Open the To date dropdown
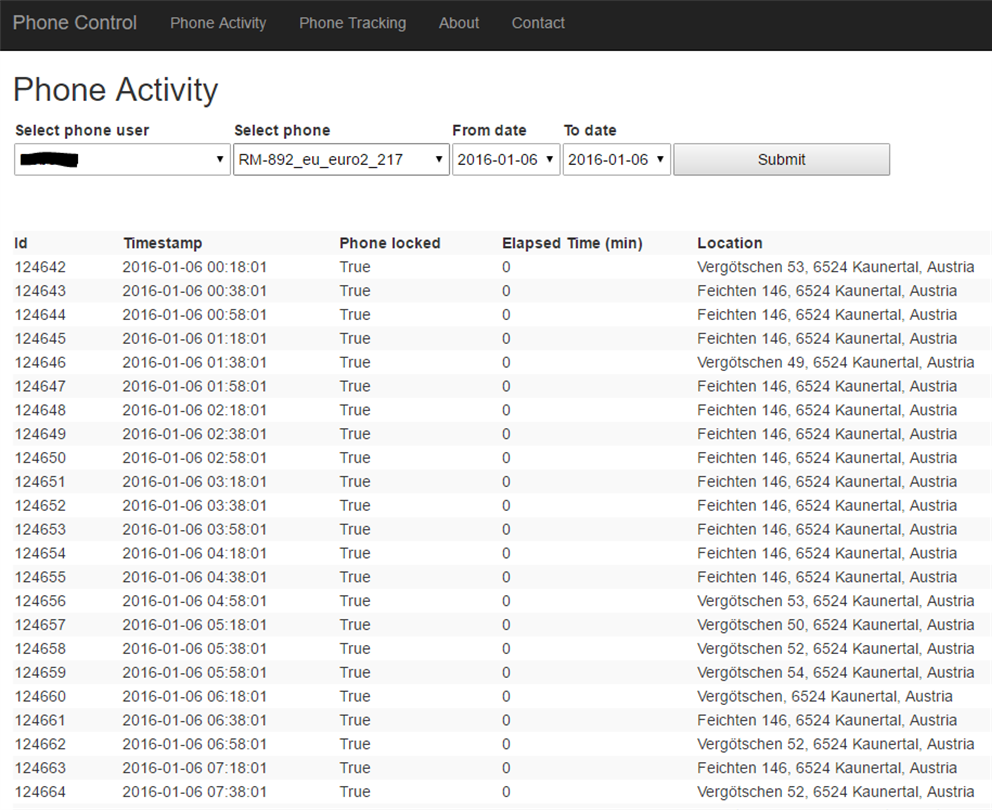992x810 pixels. click(x=616, y=160)
